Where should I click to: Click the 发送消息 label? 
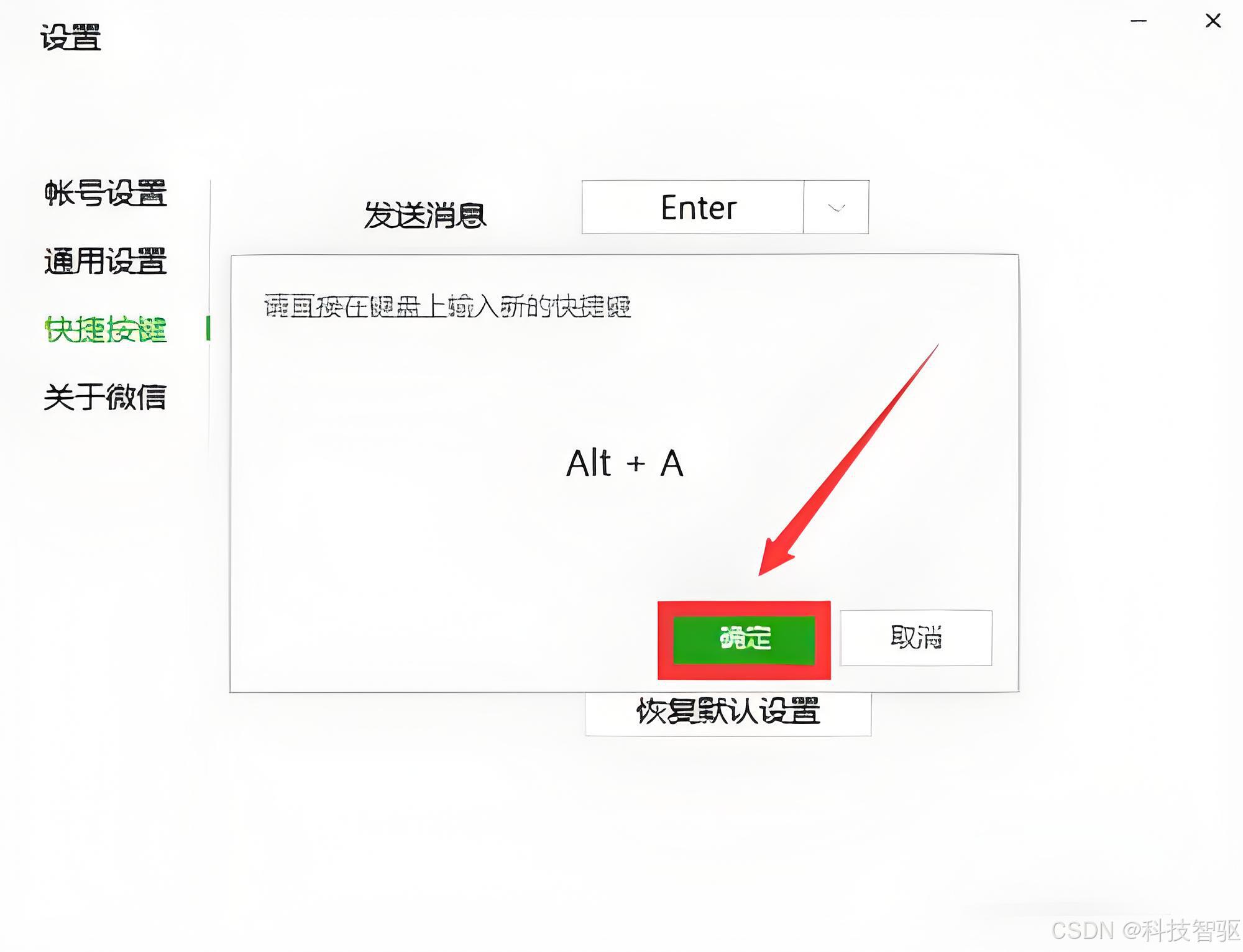pyautogui.click(x=424, y=215)
